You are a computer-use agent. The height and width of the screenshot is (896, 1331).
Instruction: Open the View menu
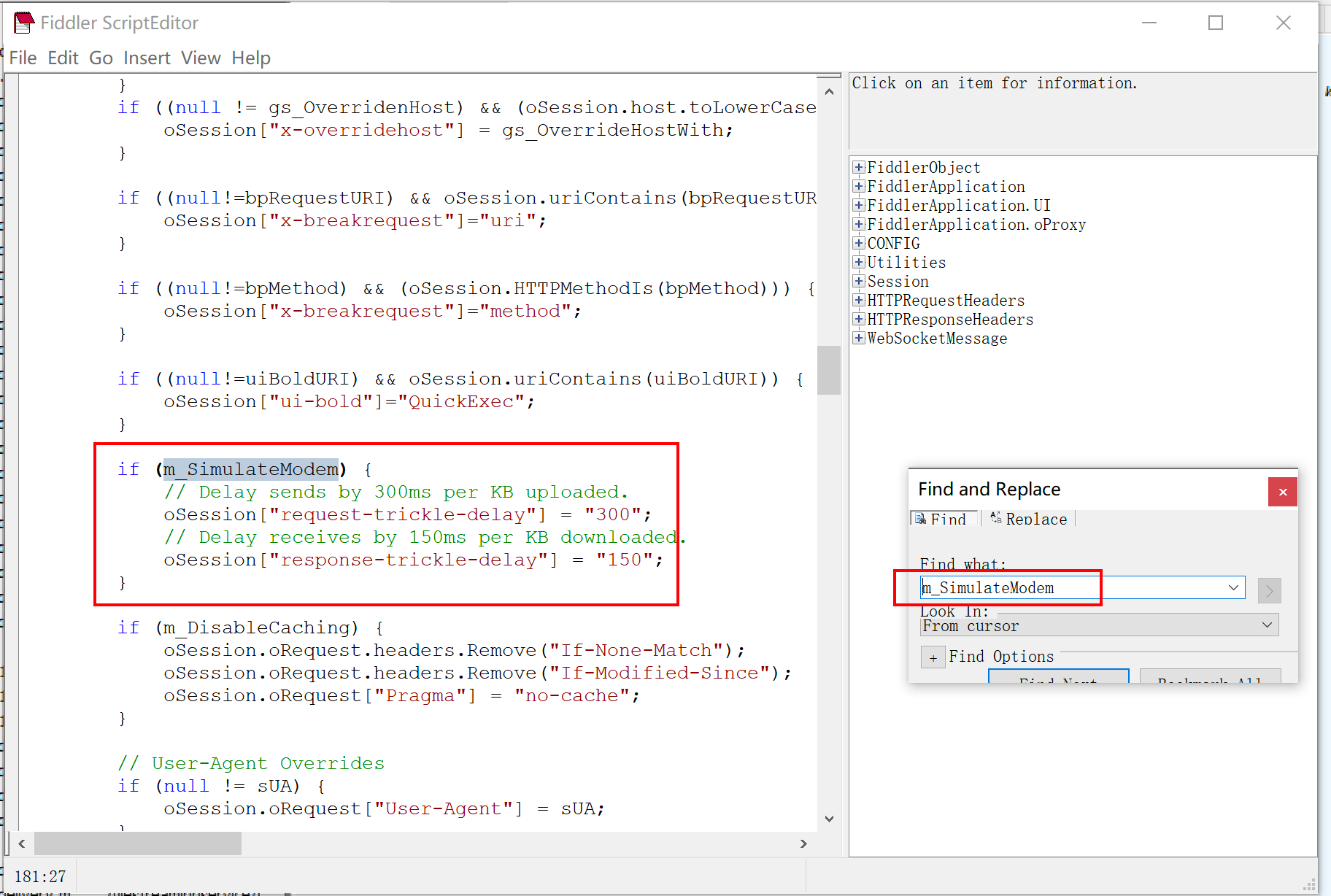click(x=201, y=58)
